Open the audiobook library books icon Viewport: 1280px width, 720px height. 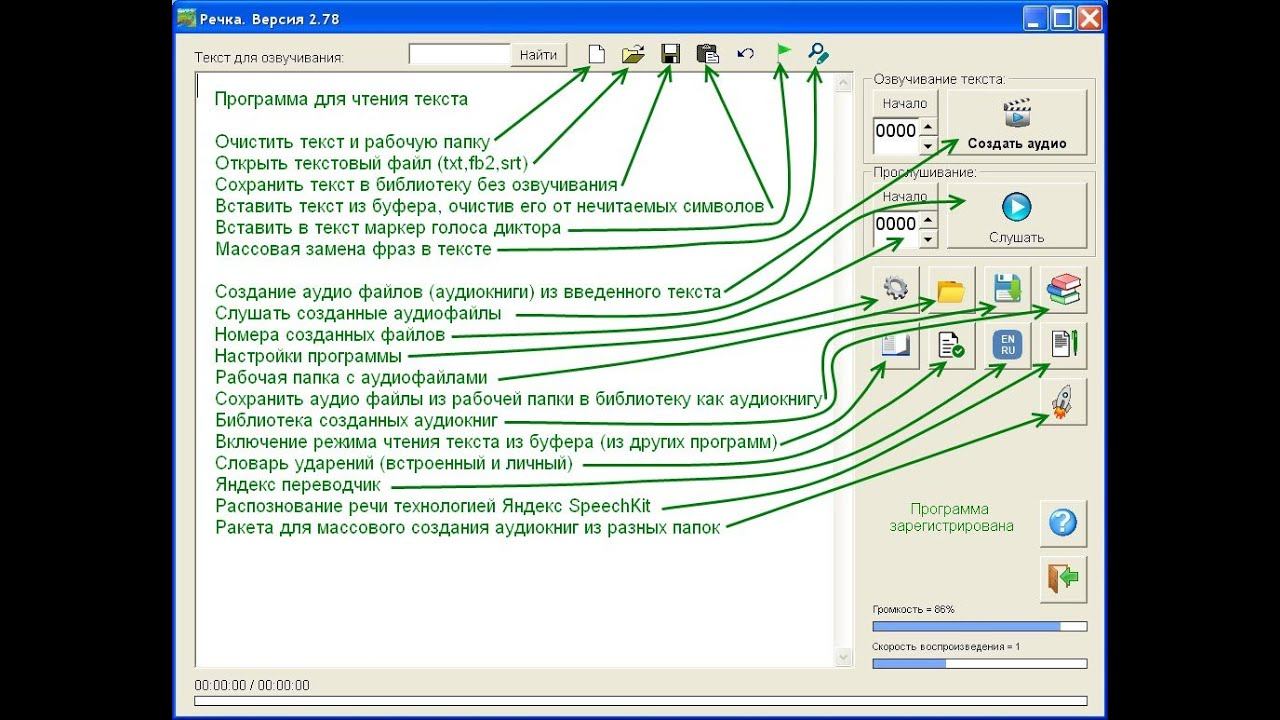pyautogui.click(x=1063, y=290)
